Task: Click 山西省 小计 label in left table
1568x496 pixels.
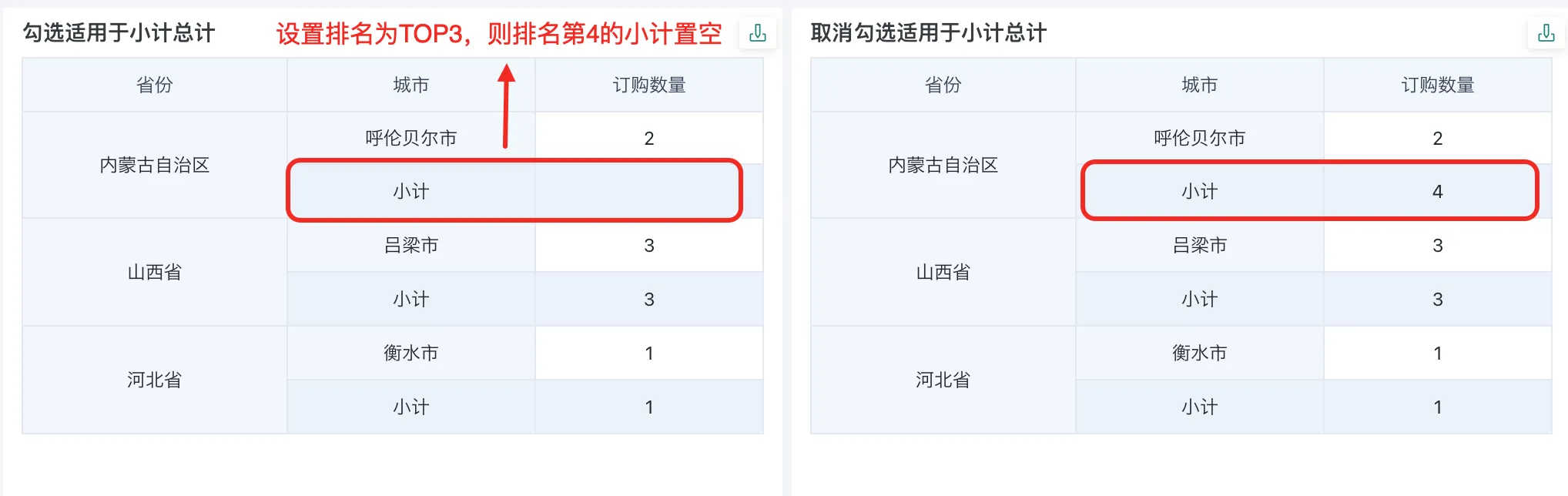Action: pos(411,299)
